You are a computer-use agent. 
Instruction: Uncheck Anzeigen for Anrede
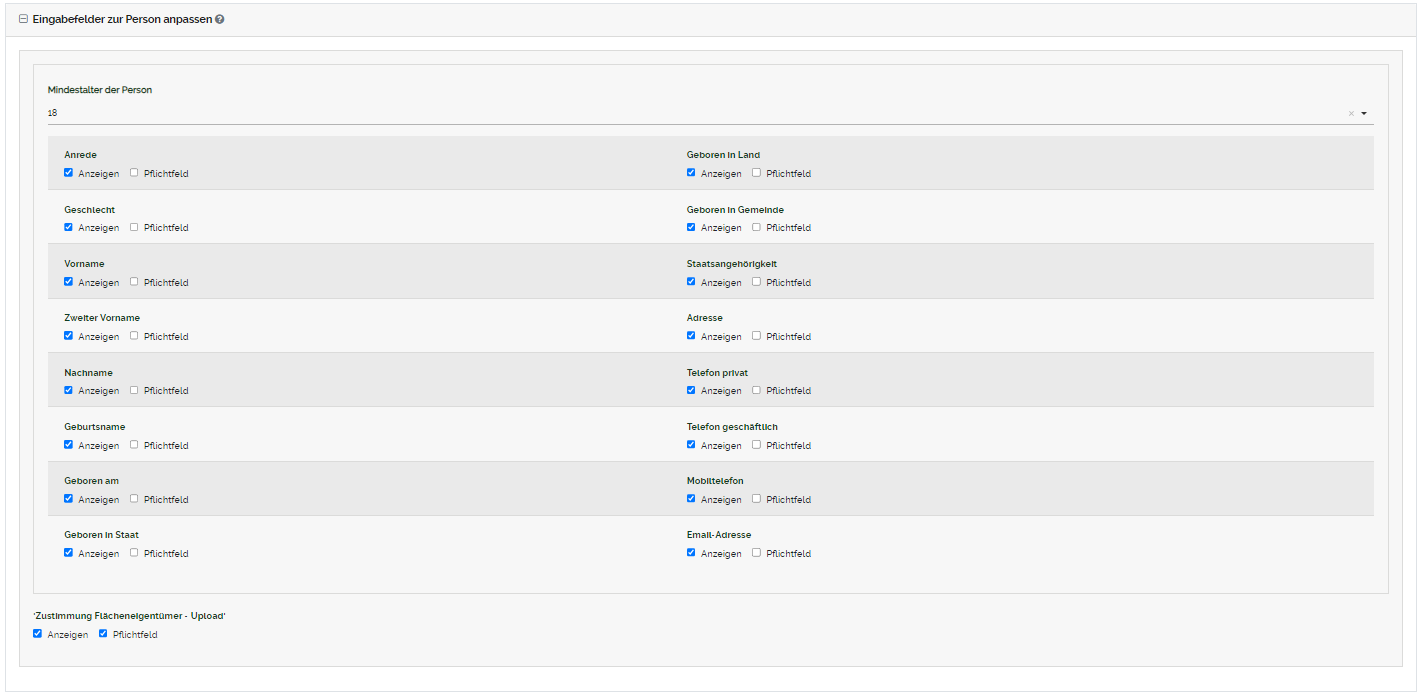69,173
